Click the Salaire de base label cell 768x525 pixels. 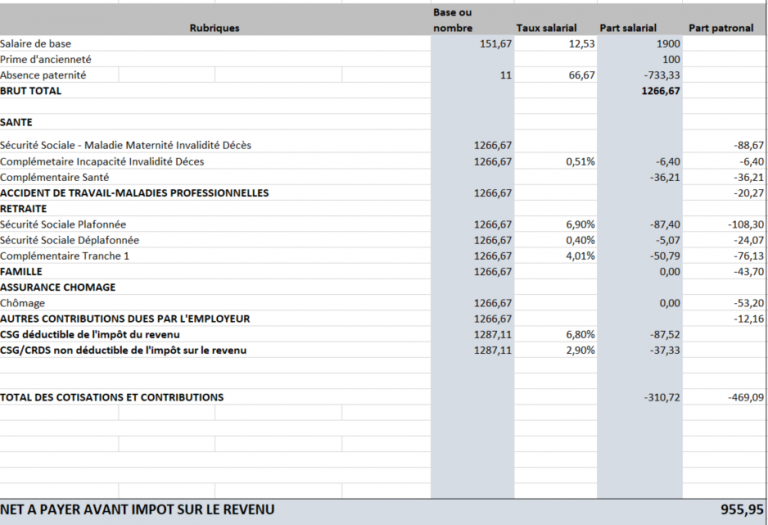point(35,44)
